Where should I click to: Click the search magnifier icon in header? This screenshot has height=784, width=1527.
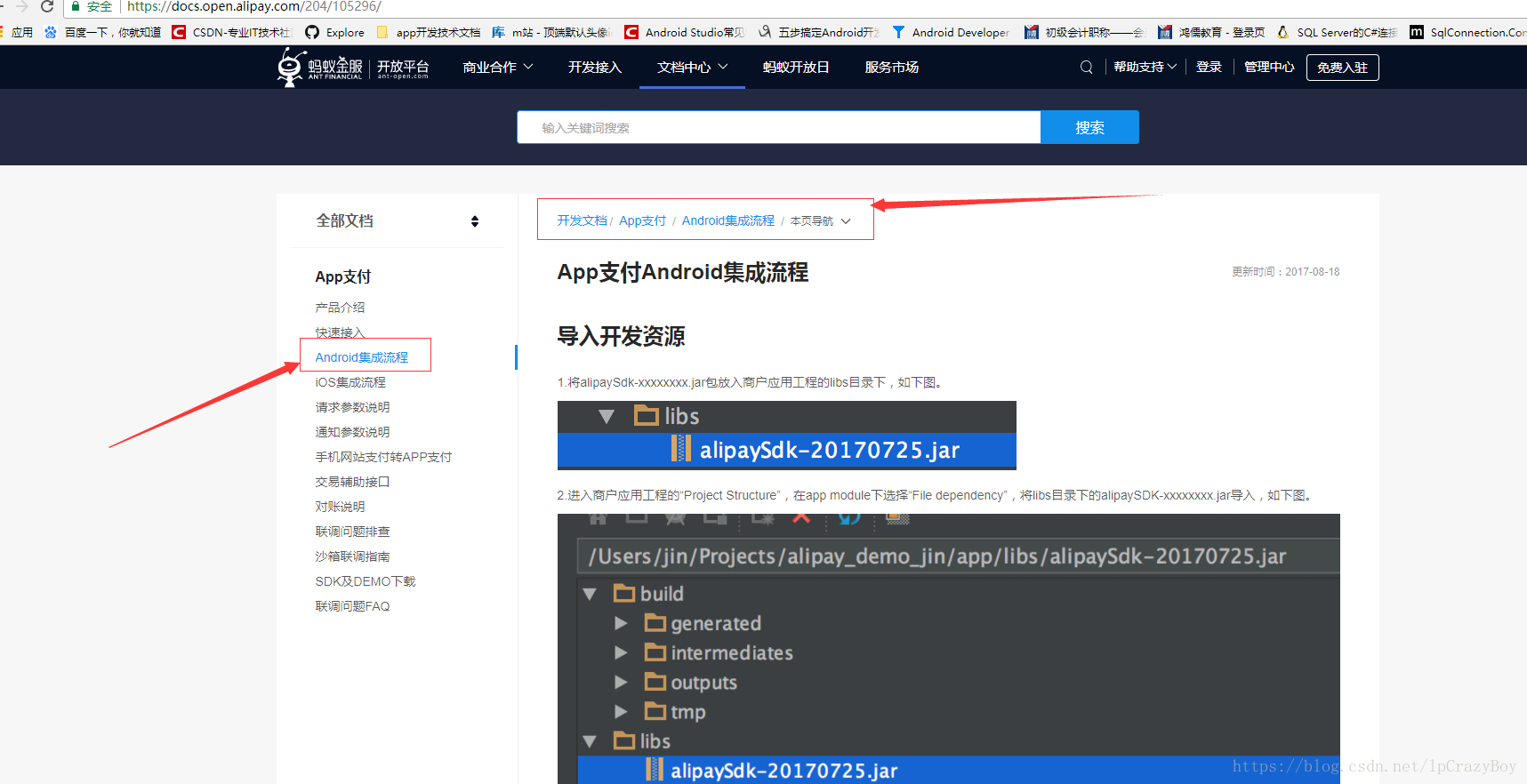tap(1086, 67)
